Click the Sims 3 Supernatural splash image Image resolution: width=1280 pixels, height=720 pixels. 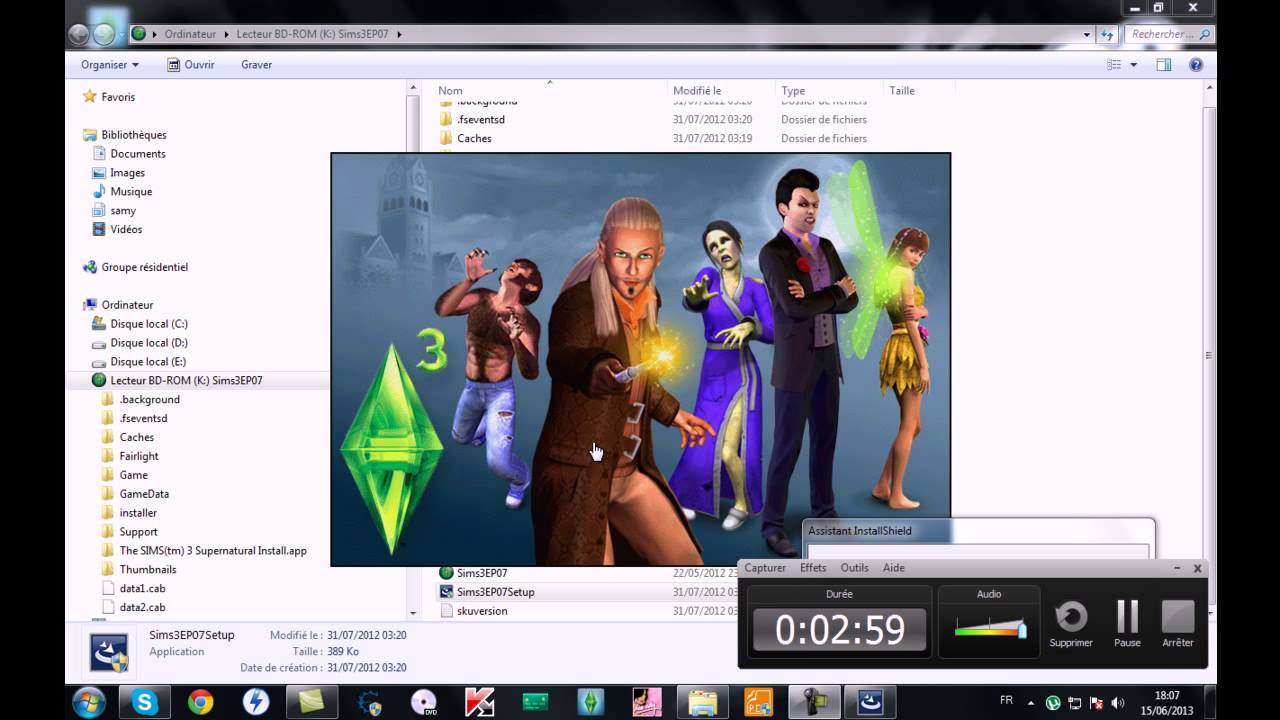640,360
